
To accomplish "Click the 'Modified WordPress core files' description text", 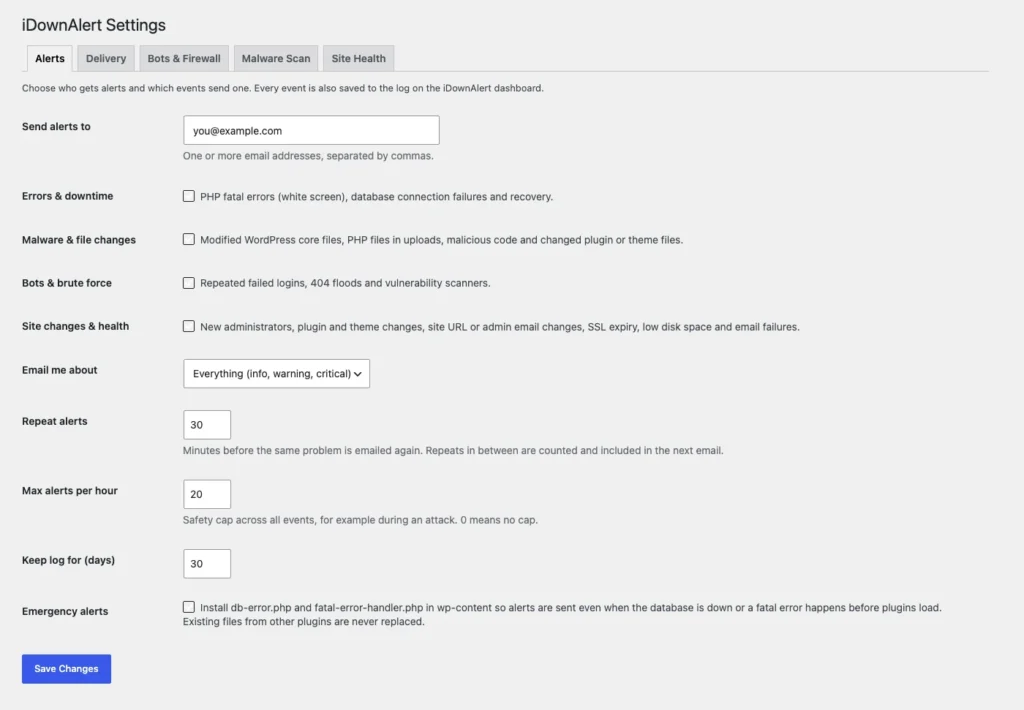I will [x=441, y=240].
